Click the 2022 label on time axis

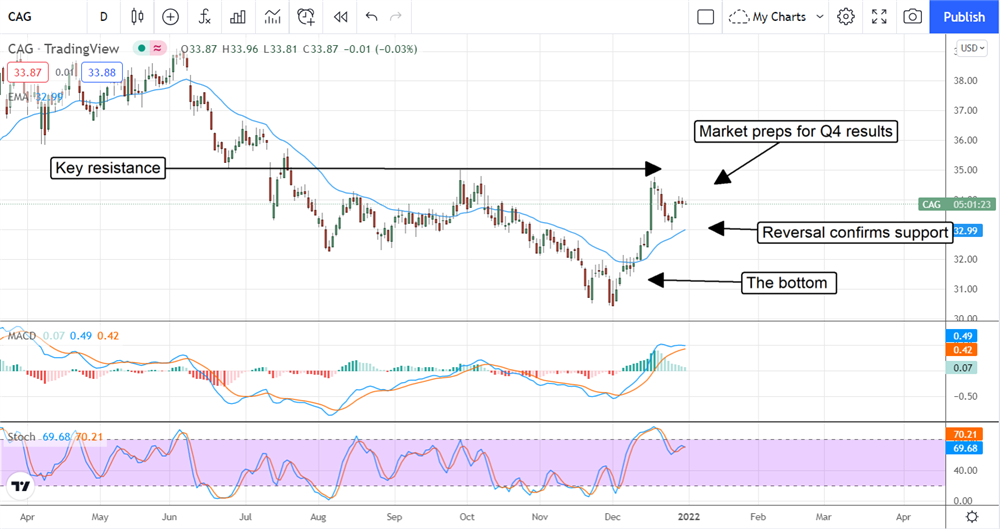pyautogui.click(x=689, y=516)
